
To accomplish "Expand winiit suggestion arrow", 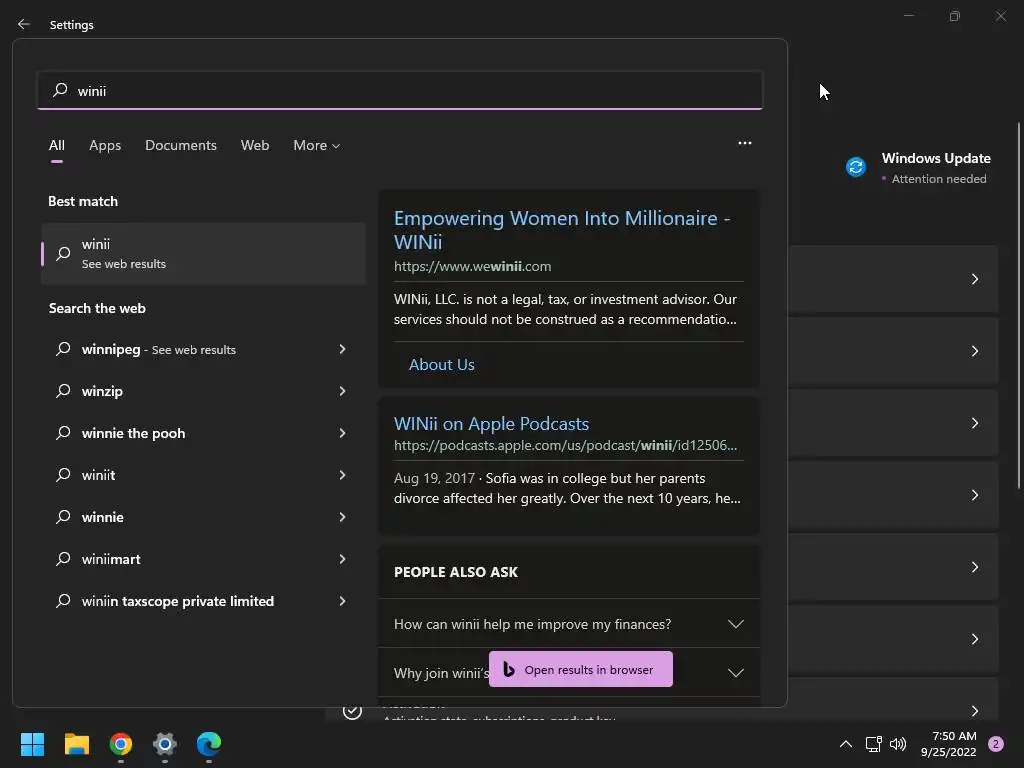I will tap(342, 475).
